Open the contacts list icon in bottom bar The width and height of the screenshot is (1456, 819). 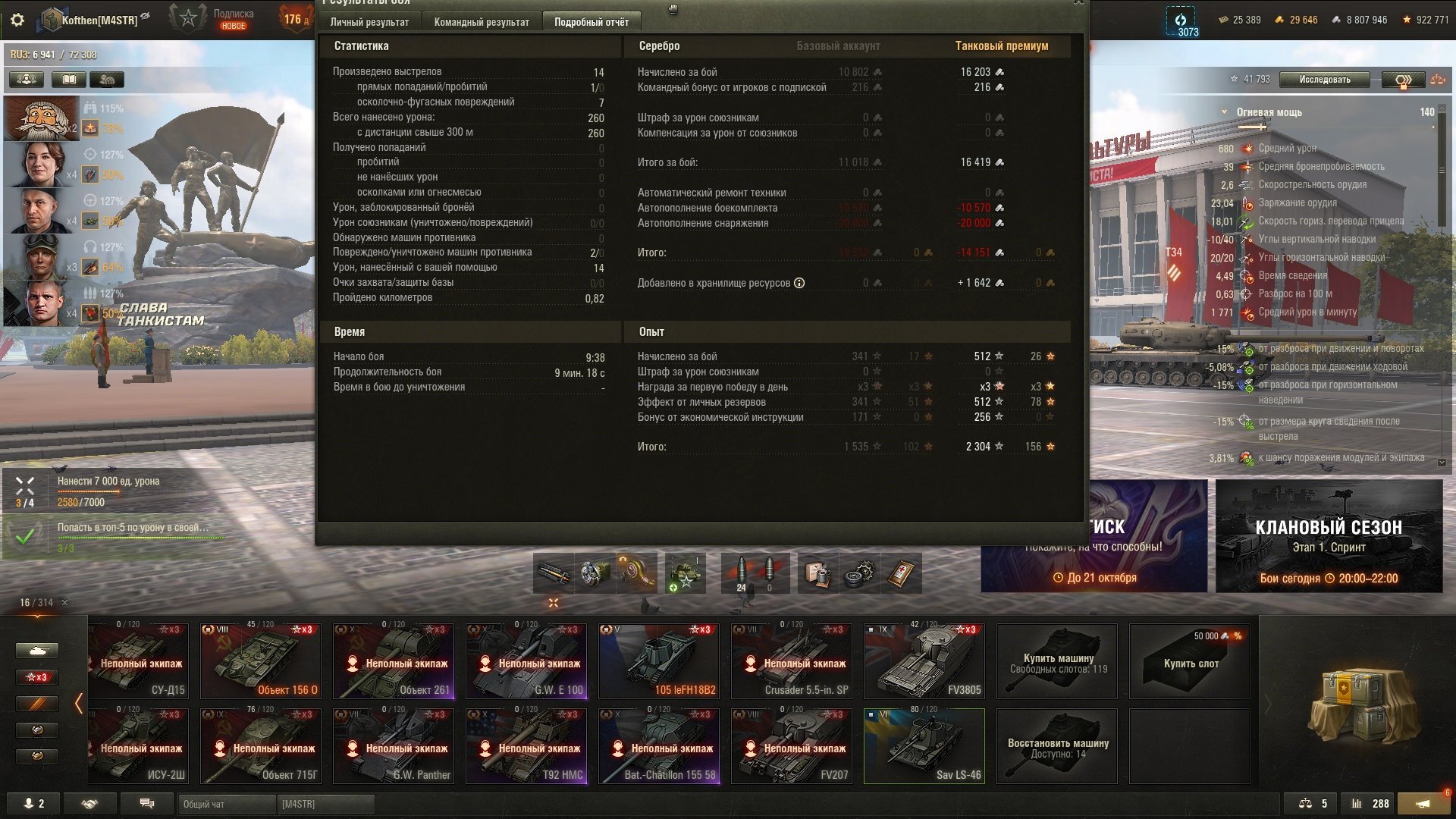pos(34,803)
